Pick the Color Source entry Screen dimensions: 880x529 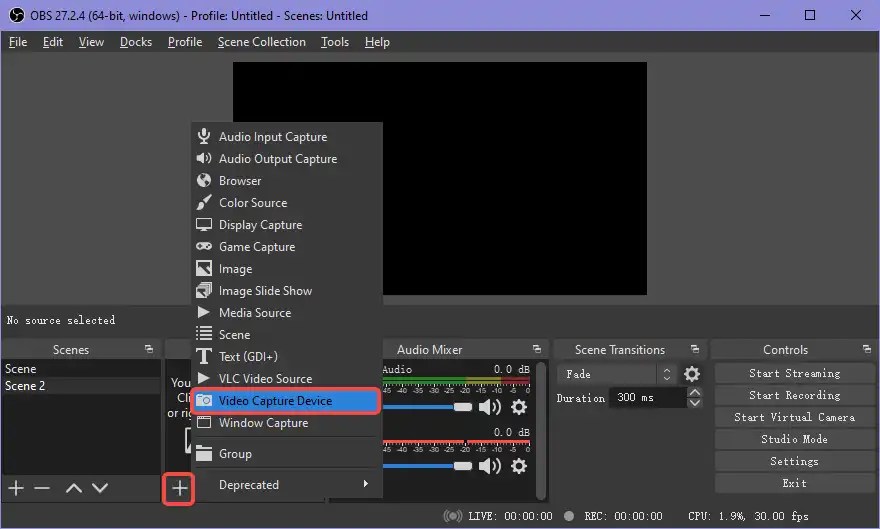287,203
